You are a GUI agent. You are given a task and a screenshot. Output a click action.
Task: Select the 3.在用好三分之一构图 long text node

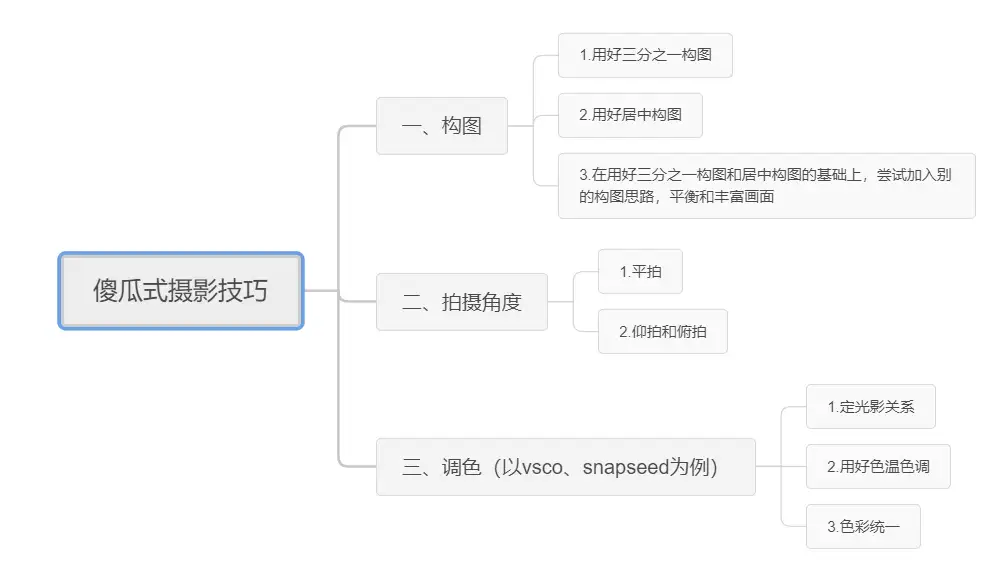tap(766, 185)
